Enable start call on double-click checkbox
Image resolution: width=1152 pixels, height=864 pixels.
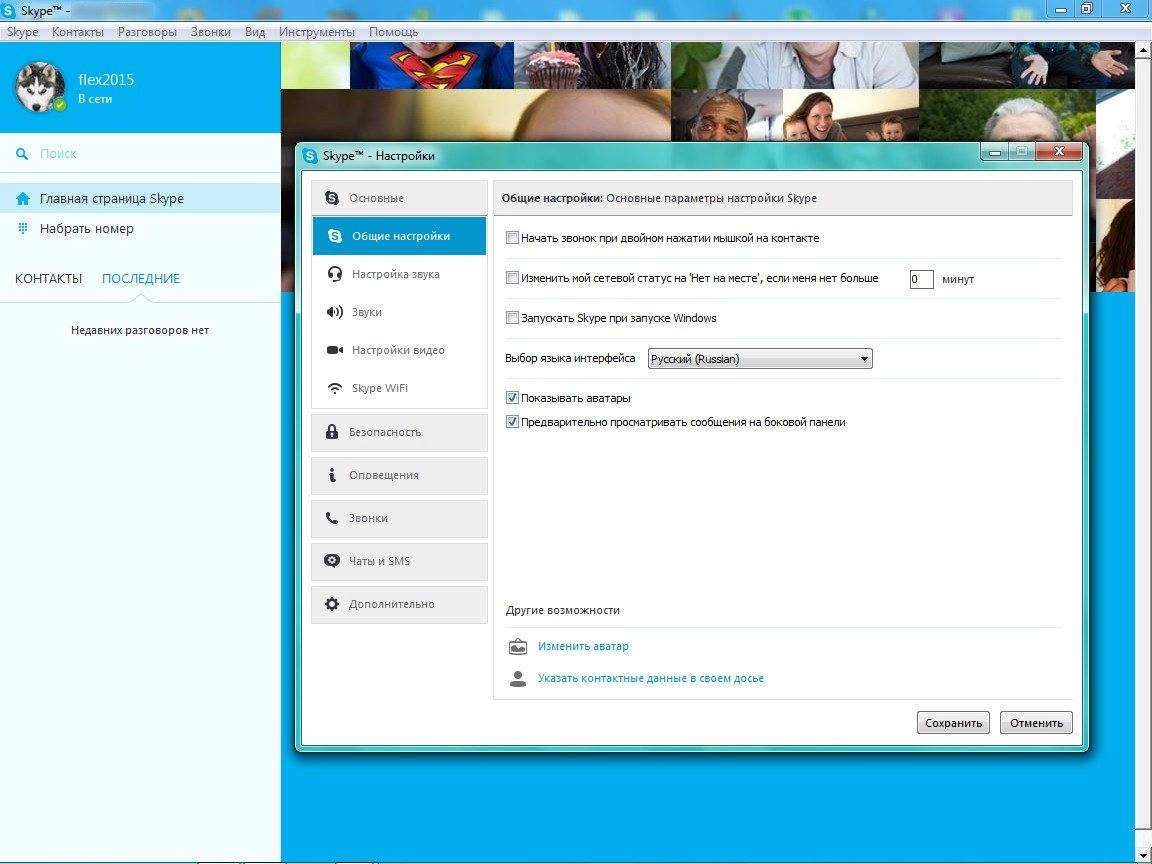coord(512,238)
